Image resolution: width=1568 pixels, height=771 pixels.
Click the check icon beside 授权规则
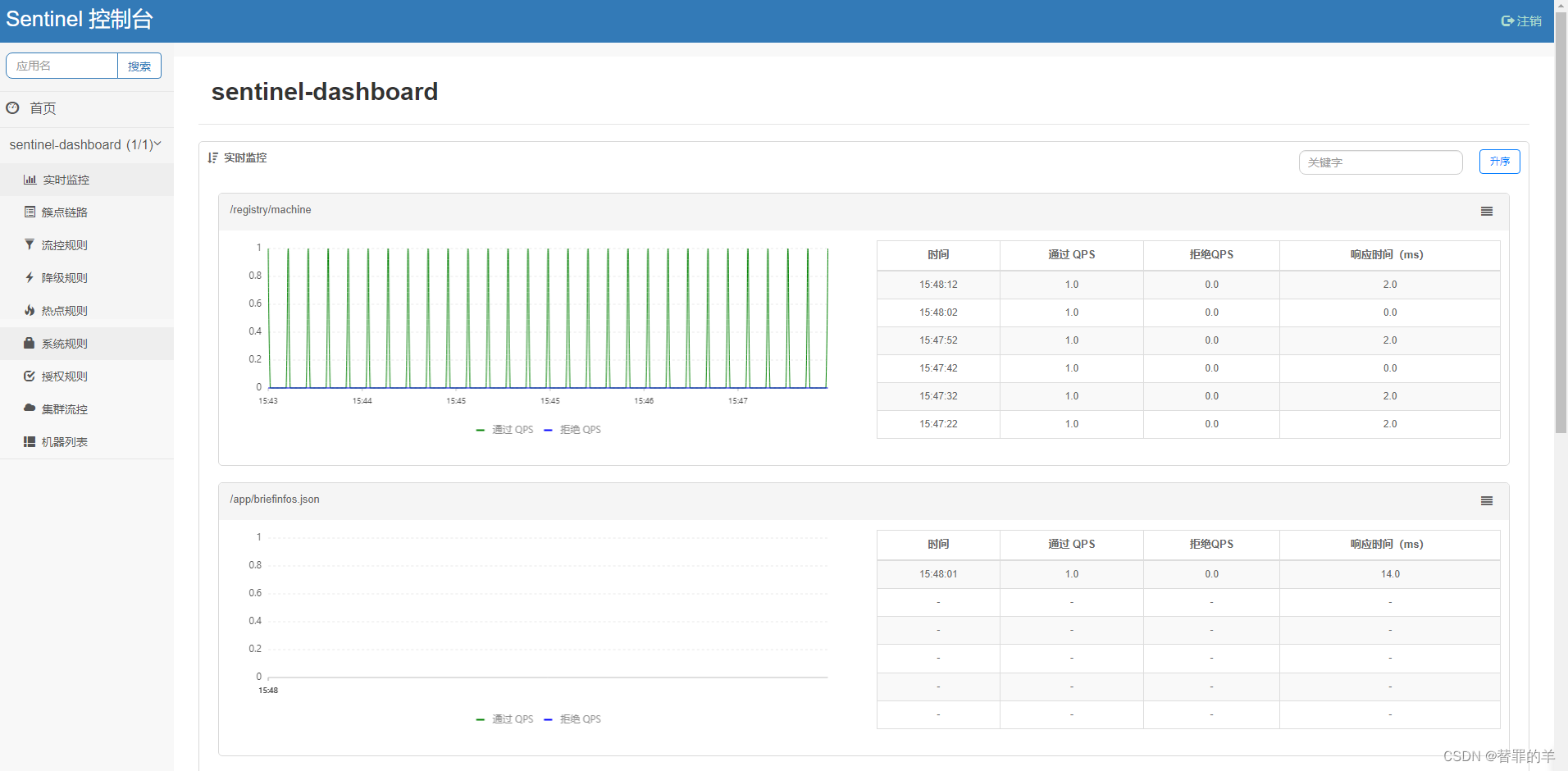click(x=30, y=376)
